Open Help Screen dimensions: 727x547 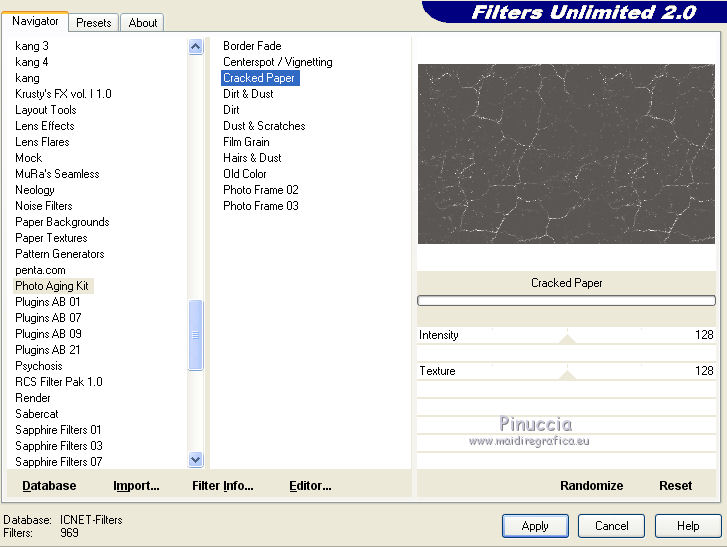click(x=688, y=526)
